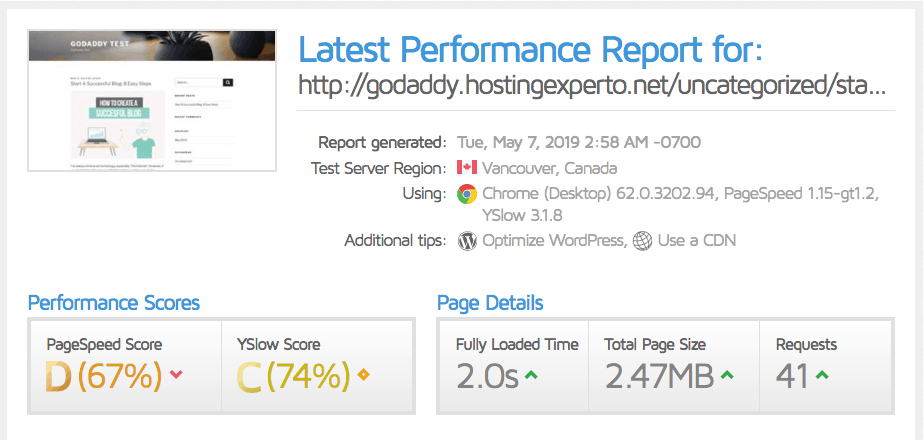Click the Fully Loaded Time 2.0s value
The height and width of the screenshot is (440, 924).
click(x=487, y=377)
